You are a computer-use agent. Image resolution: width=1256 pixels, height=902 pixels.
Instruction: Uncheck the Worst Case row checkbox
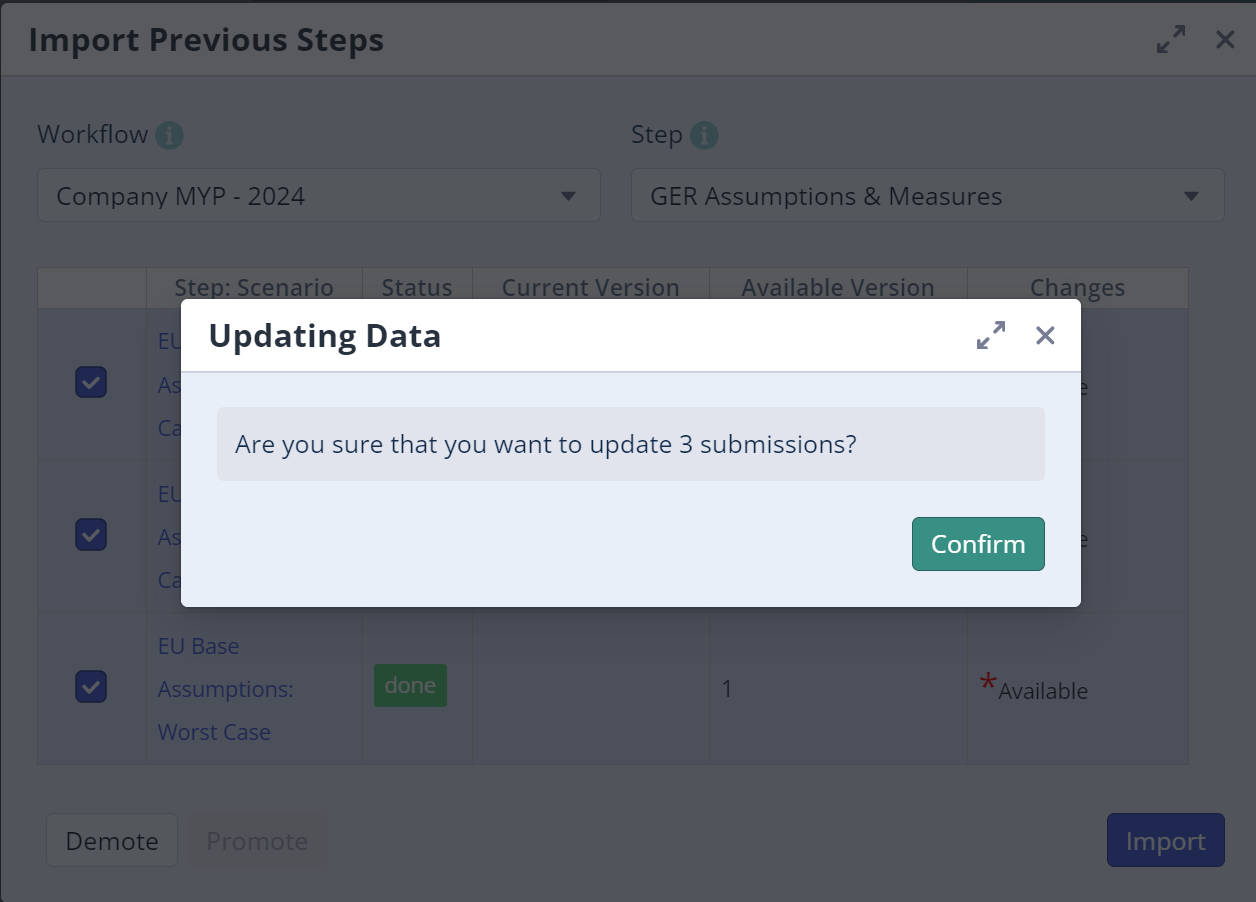coord(91,687)
